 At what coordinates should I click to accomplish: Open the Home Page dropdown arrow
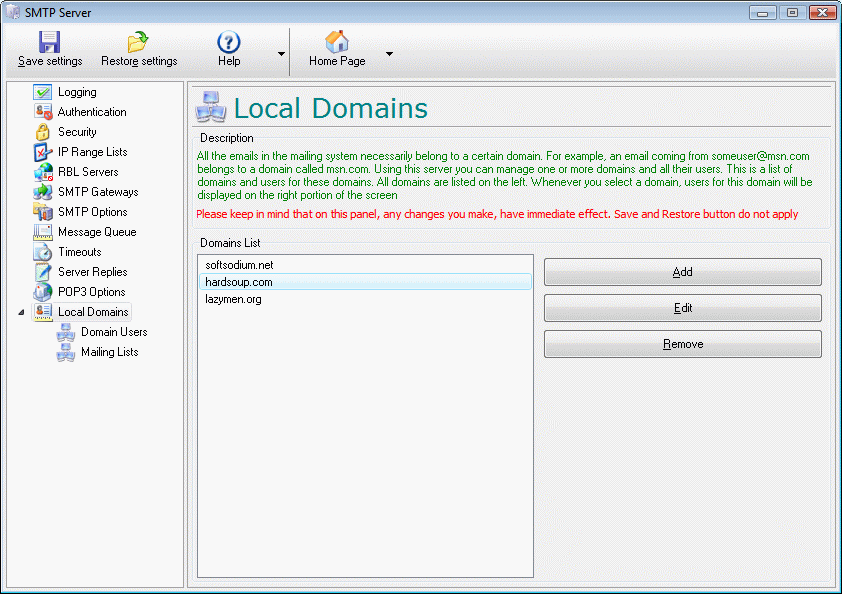pos(389,53)
